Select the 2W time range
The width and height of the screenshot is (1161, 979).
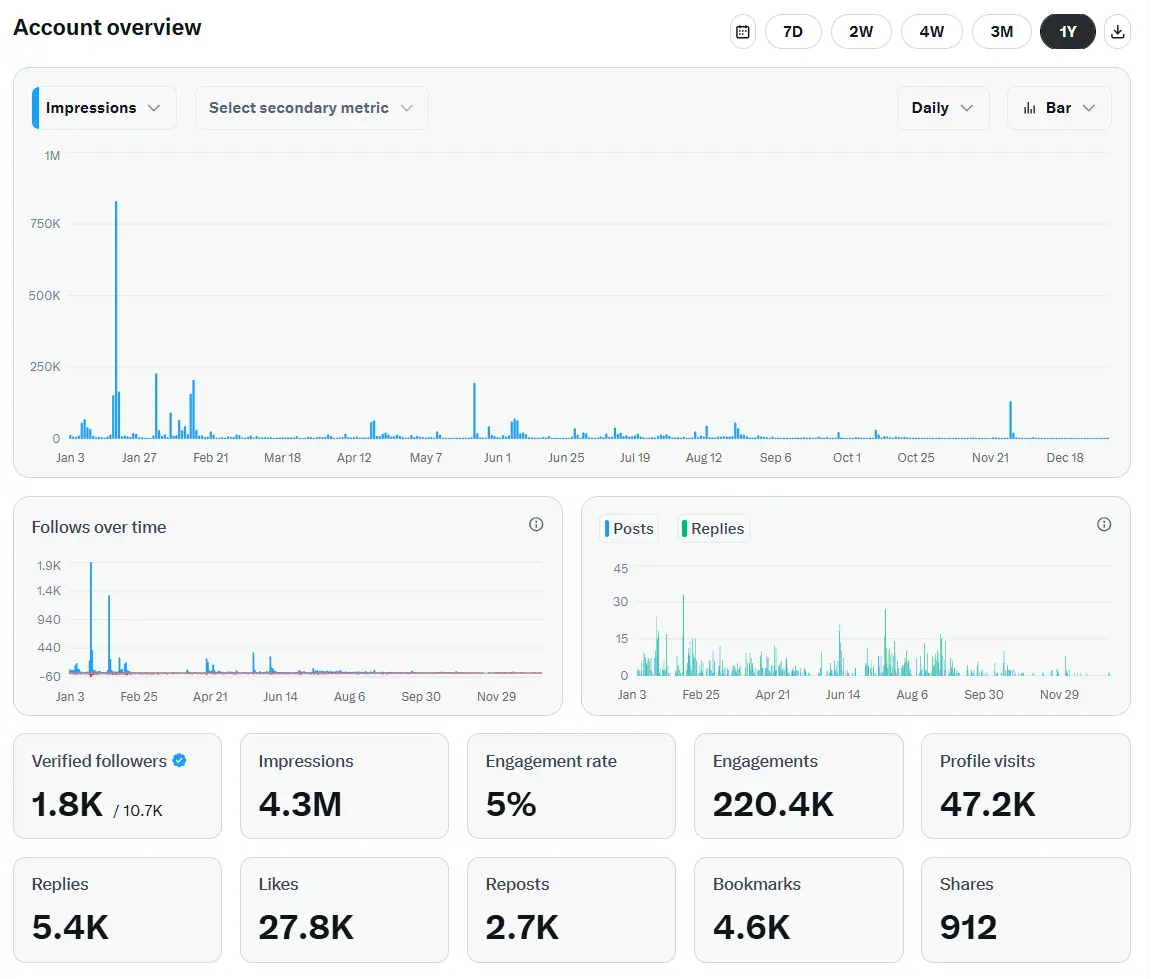click(861, 32)
